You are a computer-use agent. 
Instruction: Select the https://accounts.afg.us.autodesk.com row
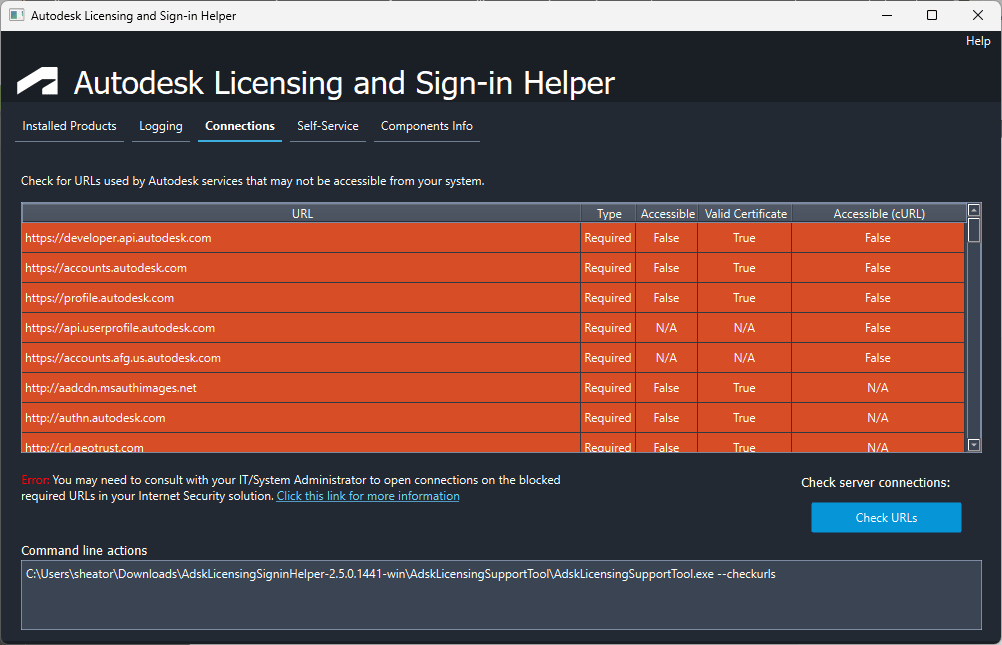(x=493, y=358)
